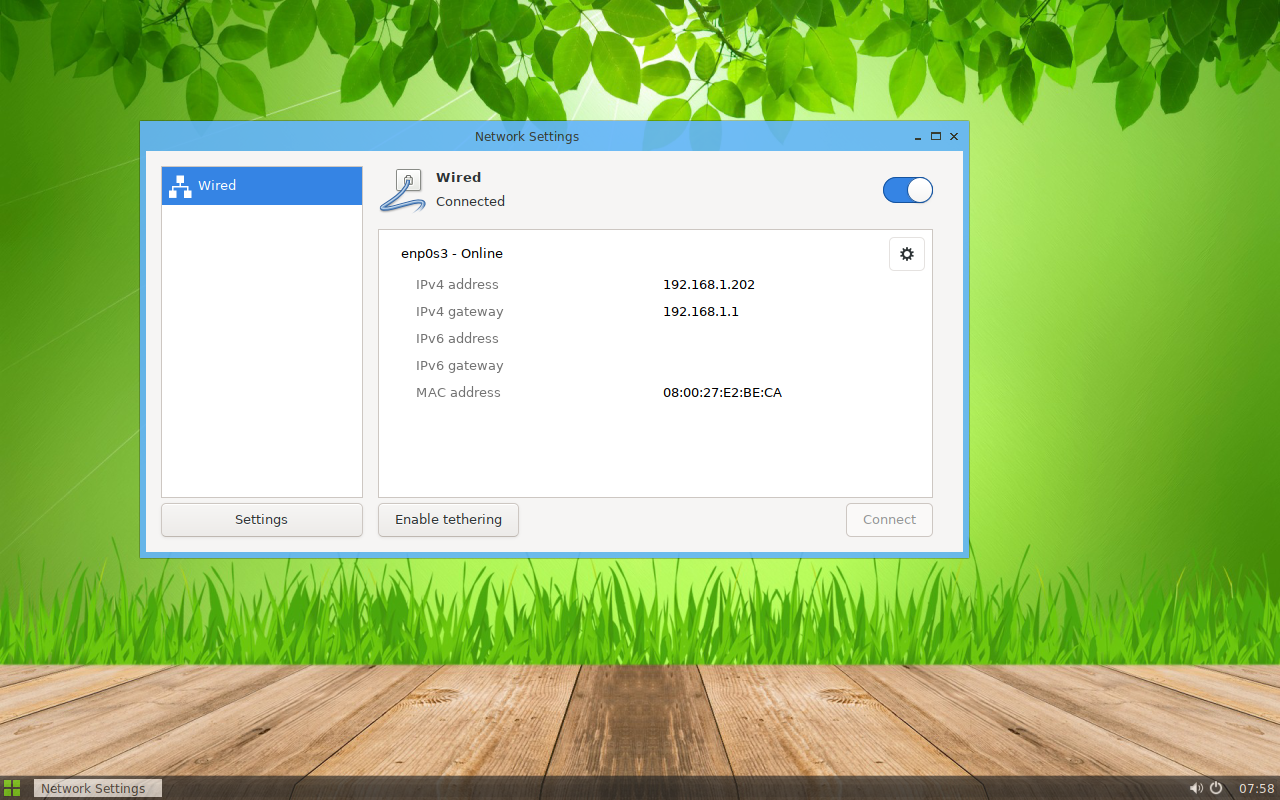
Task: Maximize the Network Settings window
Action: point(936,136)
